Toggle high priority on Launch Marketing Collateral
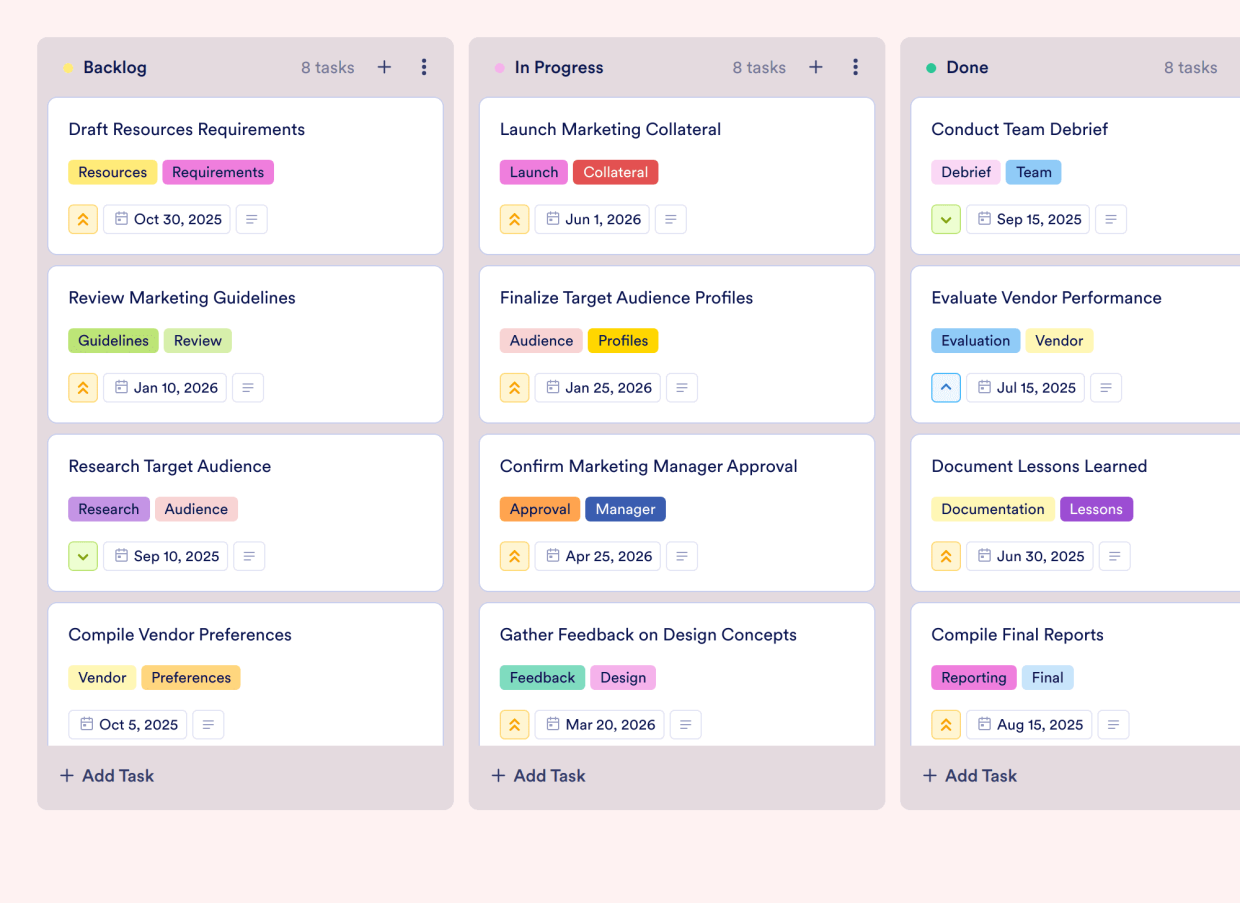The height and width of the screenshot is (903, 1240). coord(514,219)
